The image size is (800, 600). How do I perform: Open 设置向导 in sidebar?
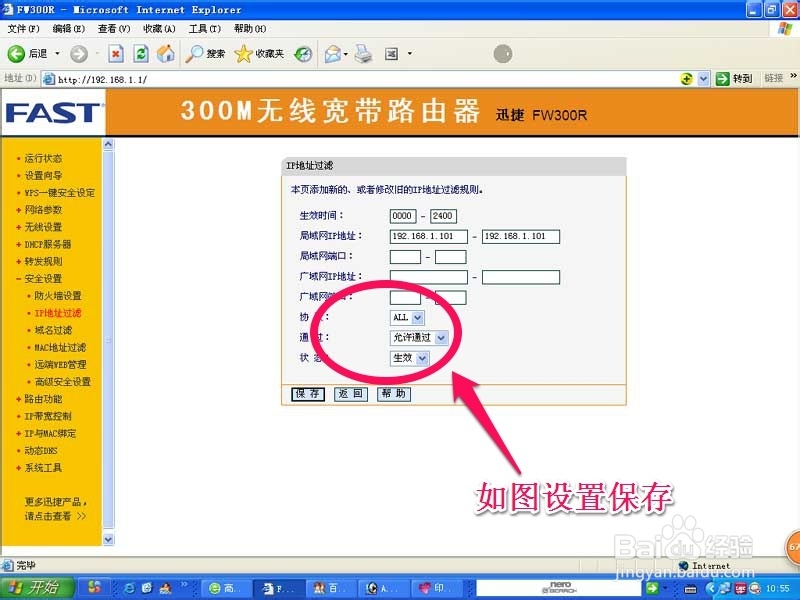click(x=43, y=176)
